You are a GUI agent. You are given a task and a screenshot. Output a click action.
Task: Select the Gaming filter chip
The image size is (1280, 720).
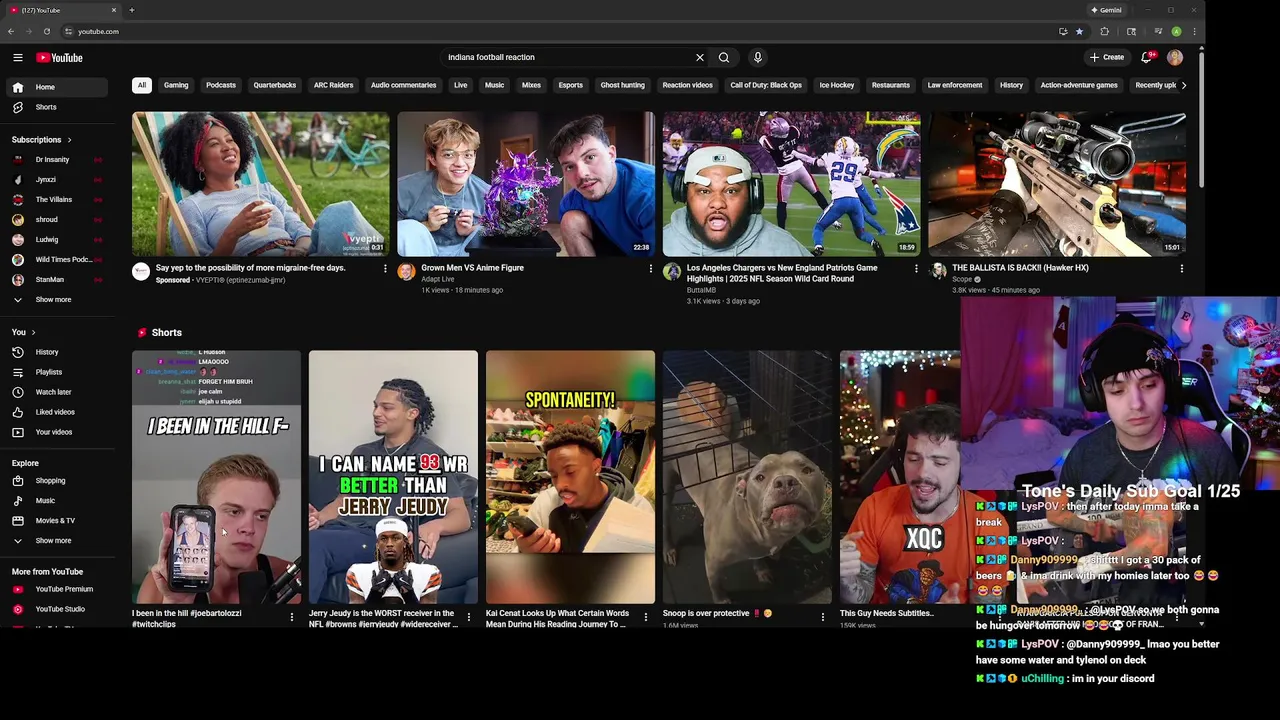pyautogui.click(x=176, y=85)
